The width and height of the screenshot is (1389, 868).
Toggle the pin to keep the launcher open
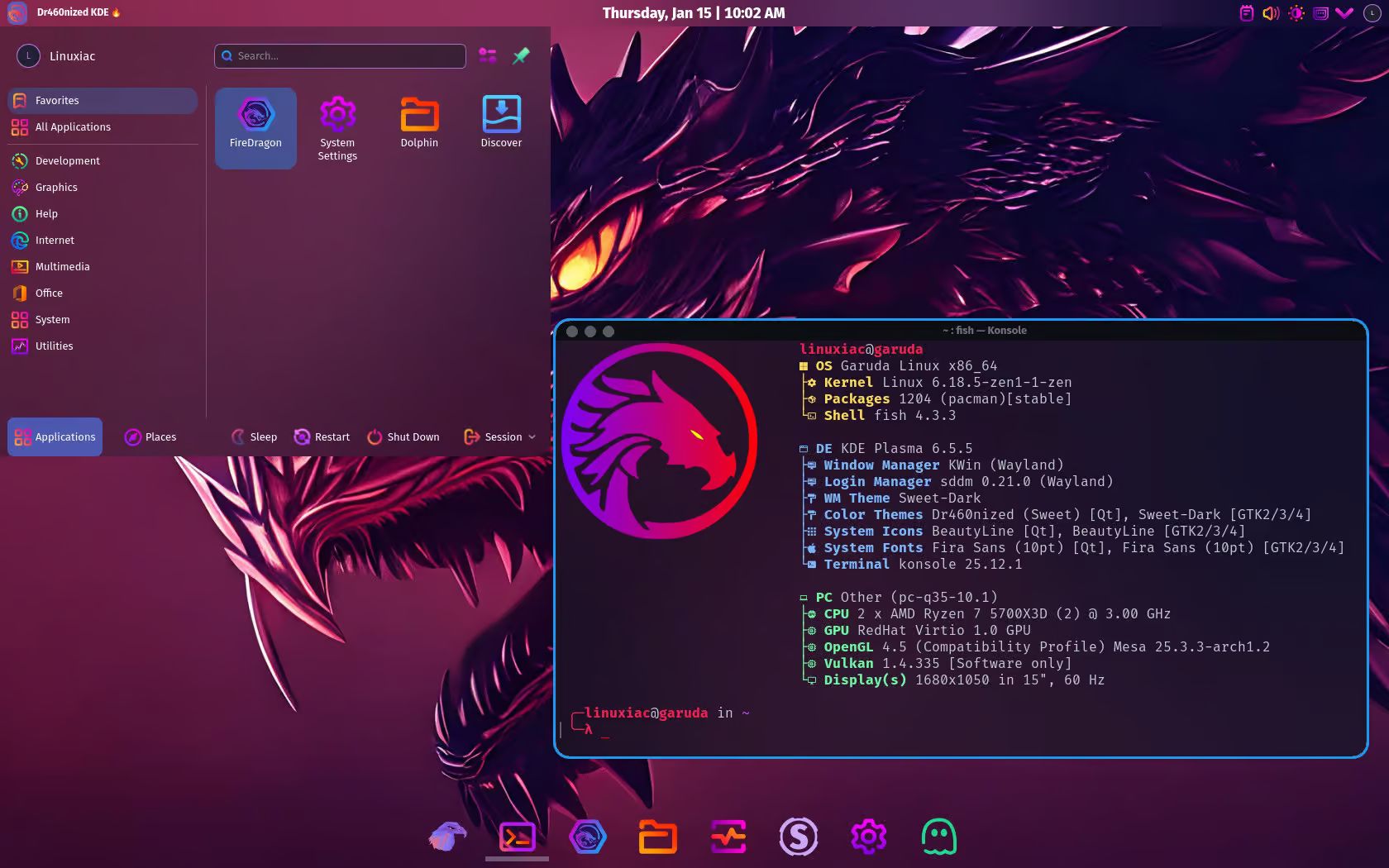(521, 55)
